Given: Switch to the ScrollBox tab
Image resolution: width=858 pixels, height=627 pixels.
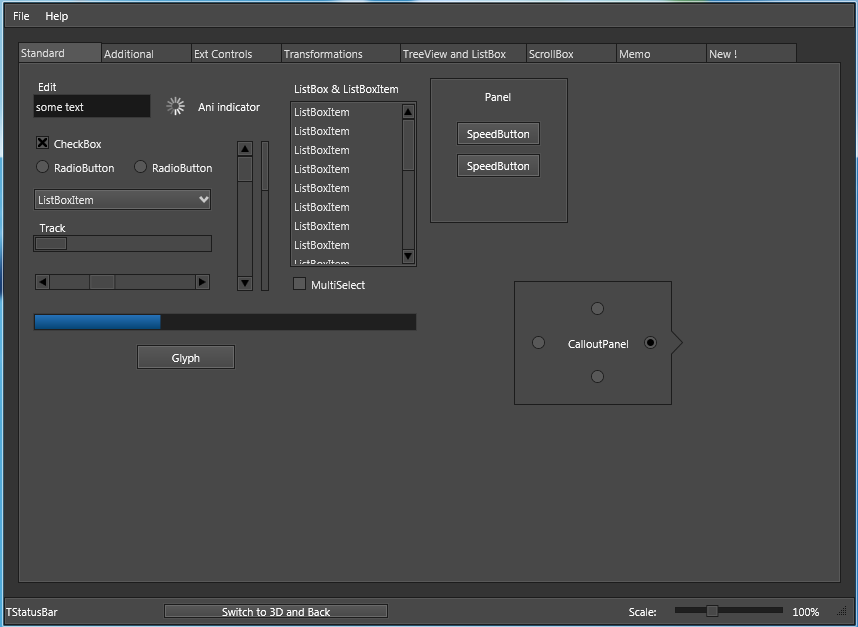Looking at the screenshot, I should (571, 54).
